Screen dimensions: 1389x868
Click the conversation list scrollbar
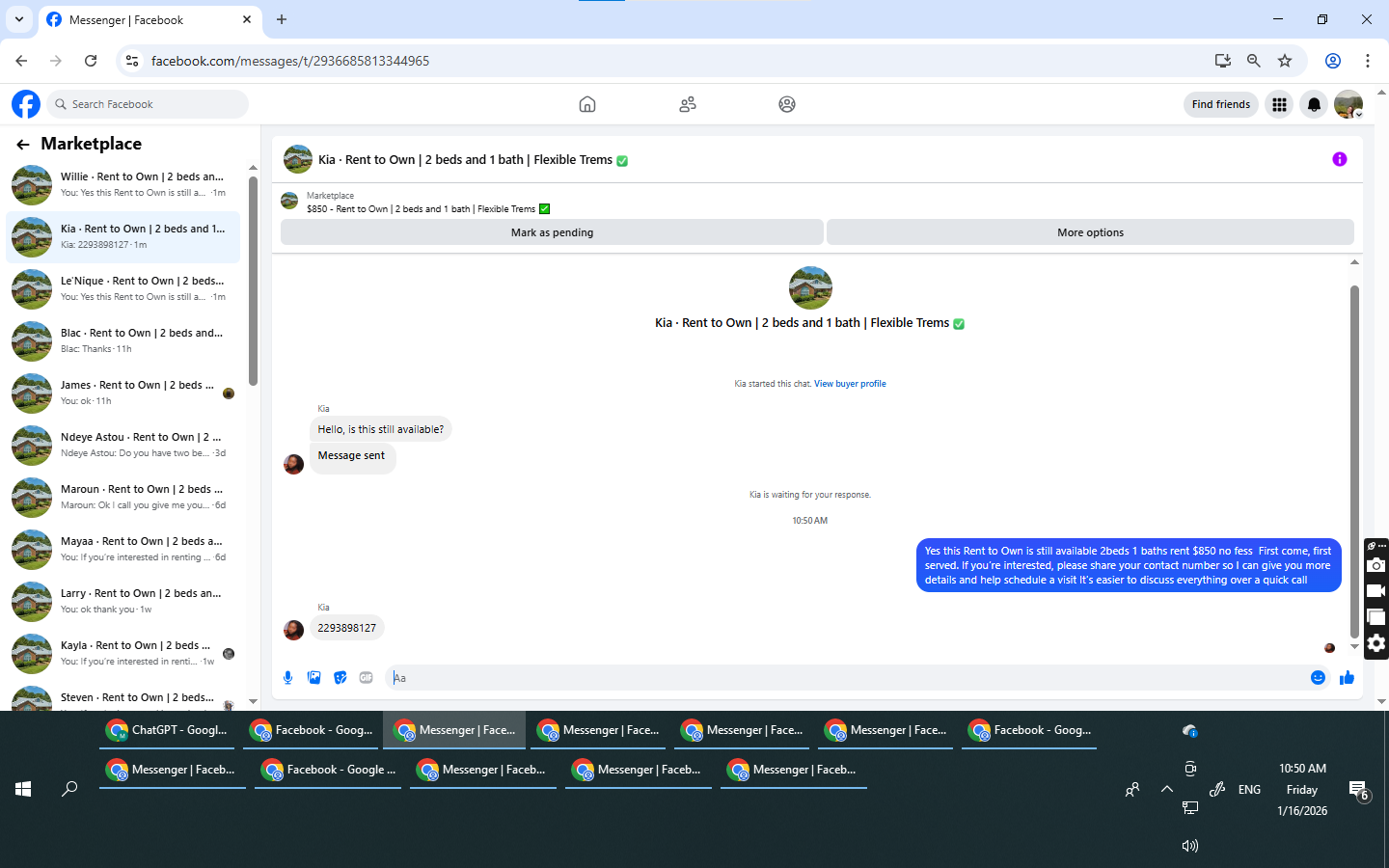[253, 280]
